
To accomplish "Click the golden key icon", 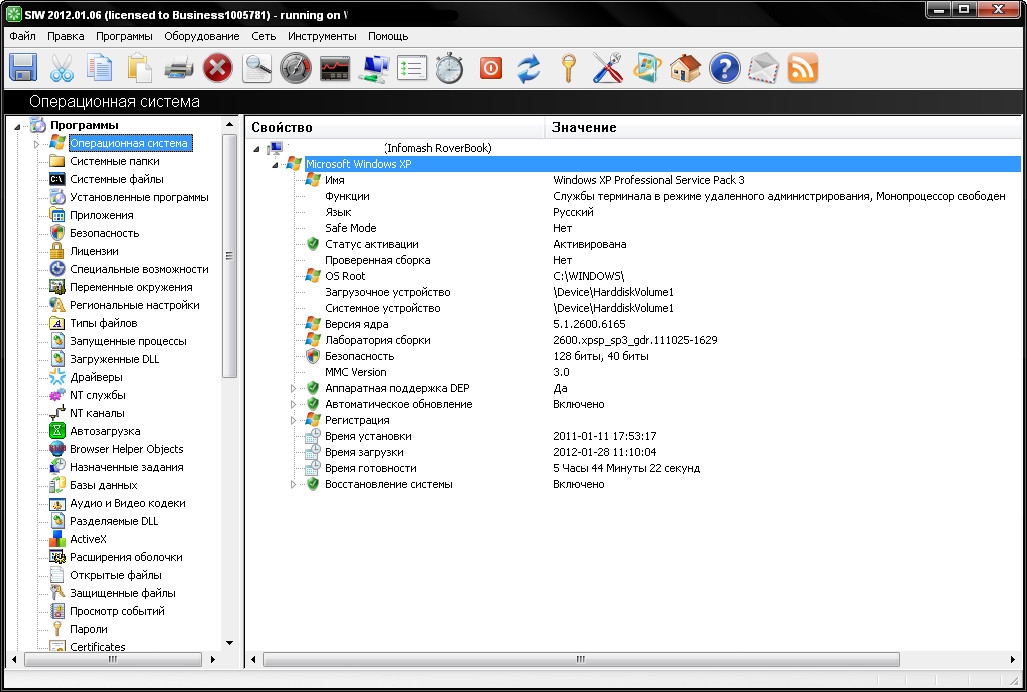I will point(568,68).
